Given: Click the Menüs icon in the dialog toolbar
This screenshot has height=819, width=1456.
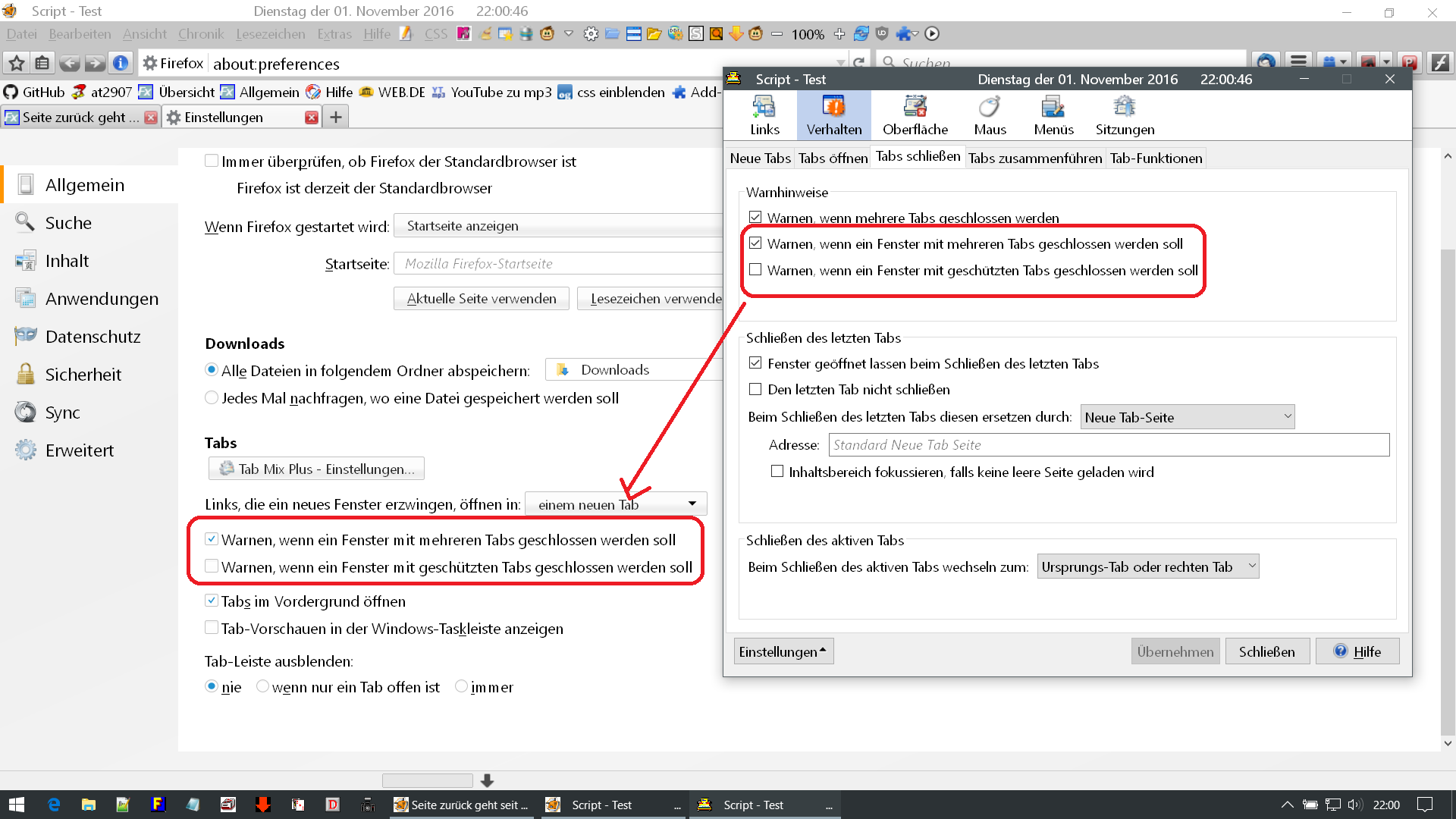Looking at the screenshot, I should click(1053, 107).
